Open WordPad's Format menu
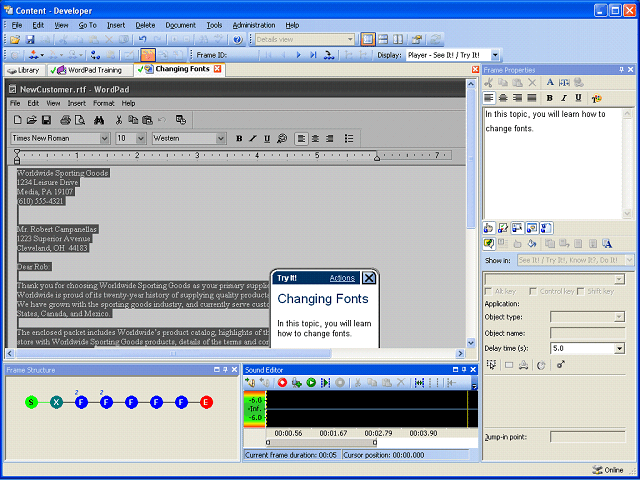This screenshot has height=480, width=640. pyautogui.click(x=104, y=103)
